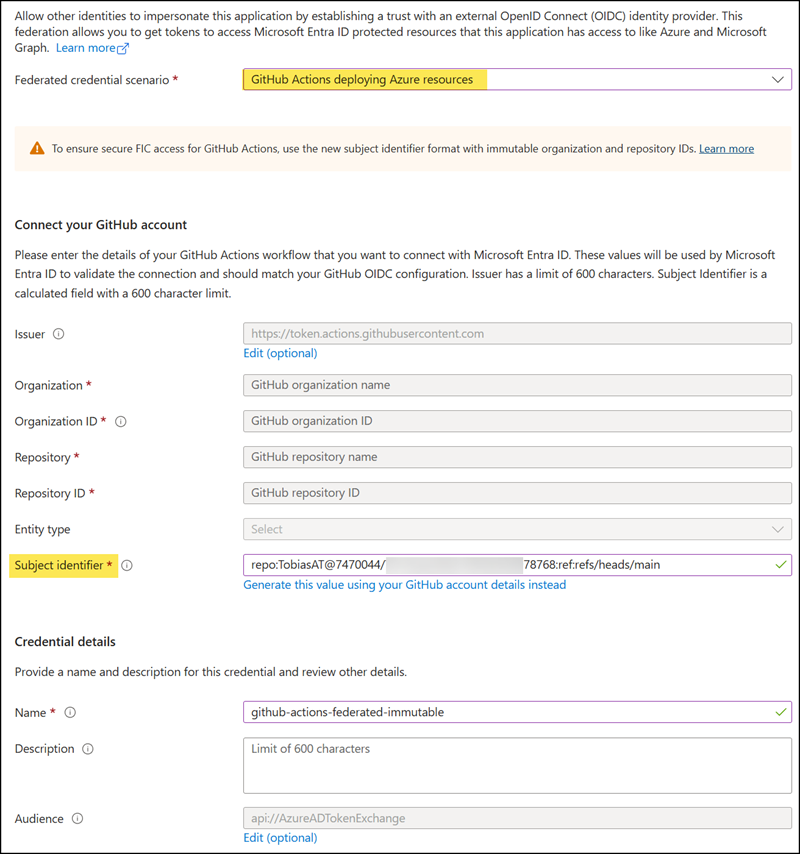Click the Credential details heading
This screenshot has height=854, width=800.
65,642
